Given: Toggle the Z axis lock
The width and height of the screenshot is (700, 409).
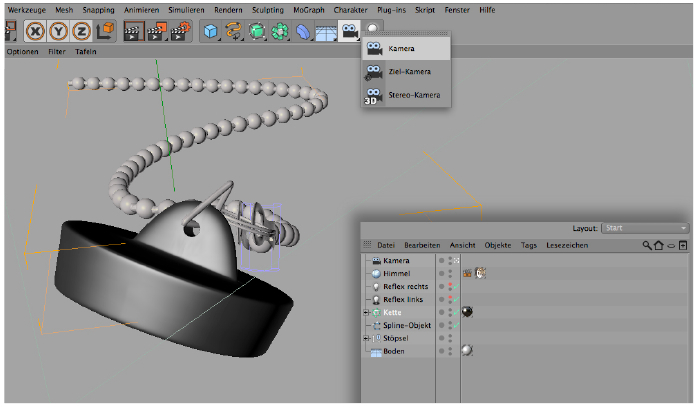Looking at the screenshot, I should point(82,31).
